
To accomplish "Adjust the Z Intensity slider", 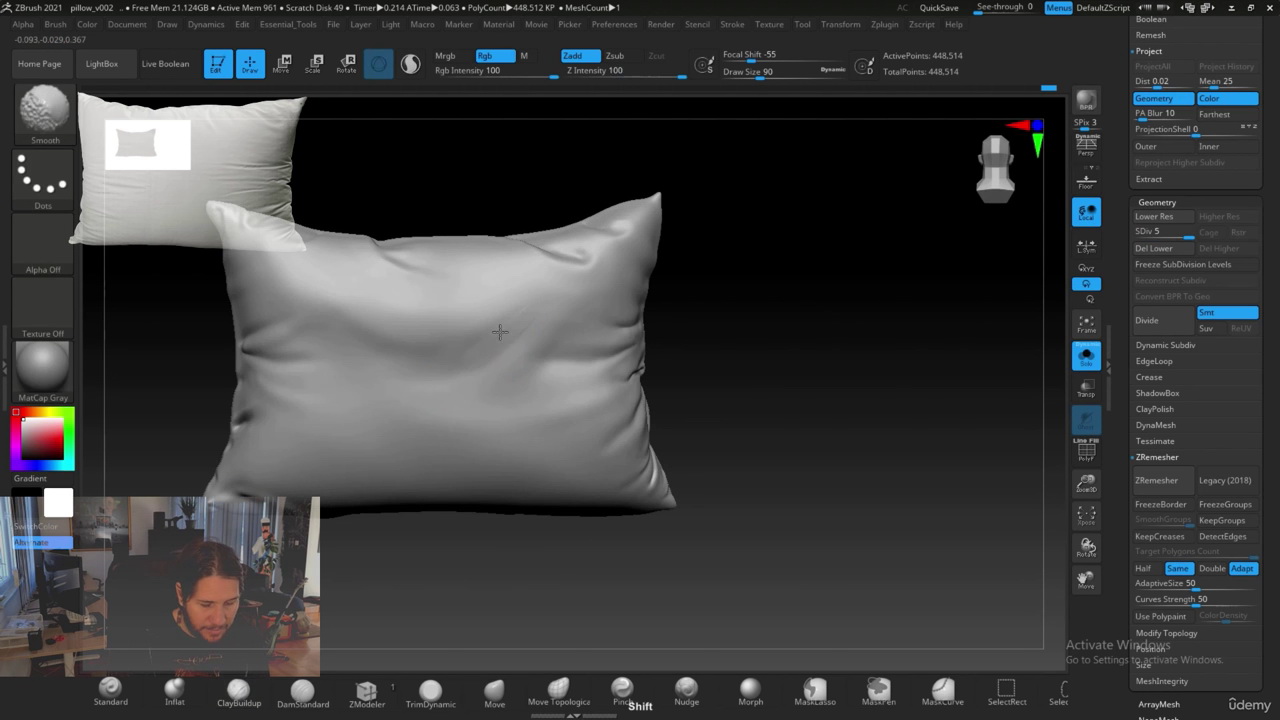I will (x=625, y=71).
